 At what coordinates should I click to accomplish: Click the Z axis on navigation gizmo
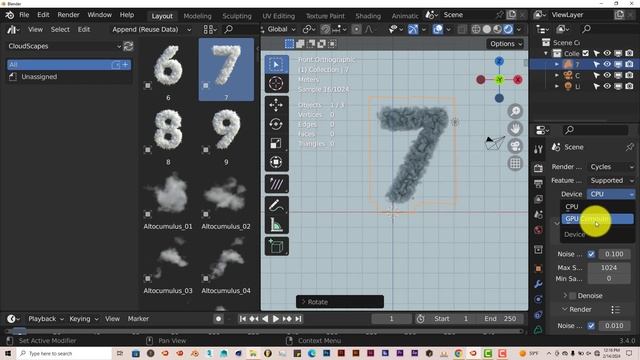tap(499, 61)
